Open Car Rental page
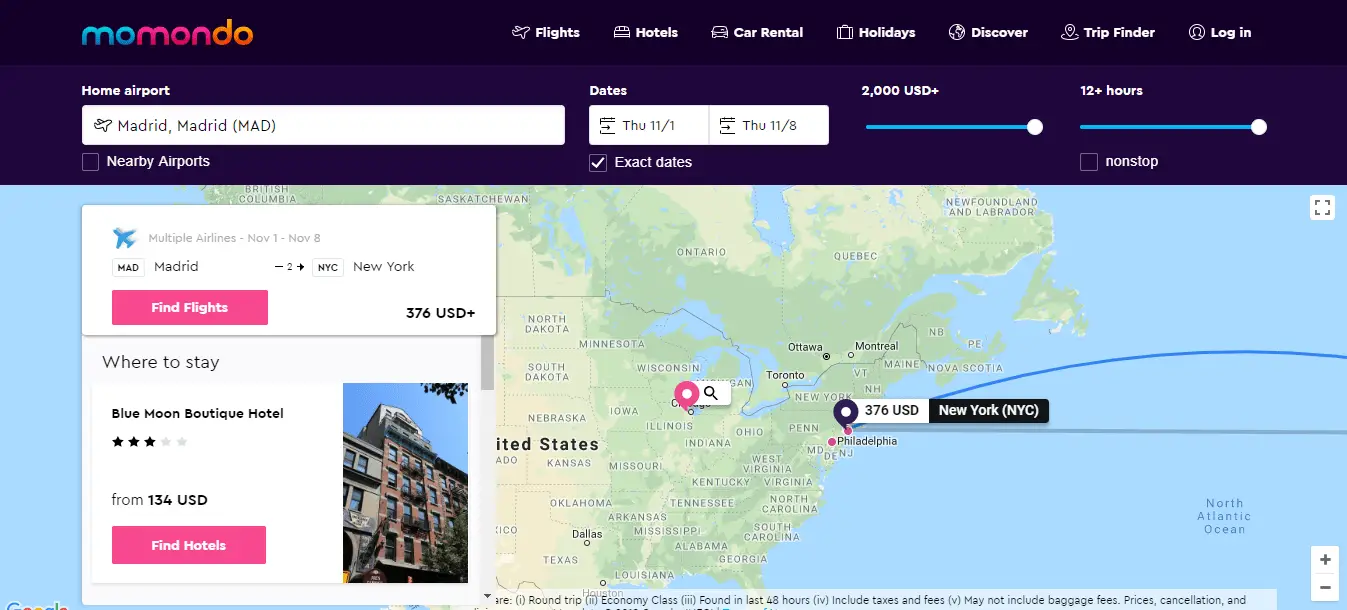This screenshot has width=1347, height=610. click(757, 32)
